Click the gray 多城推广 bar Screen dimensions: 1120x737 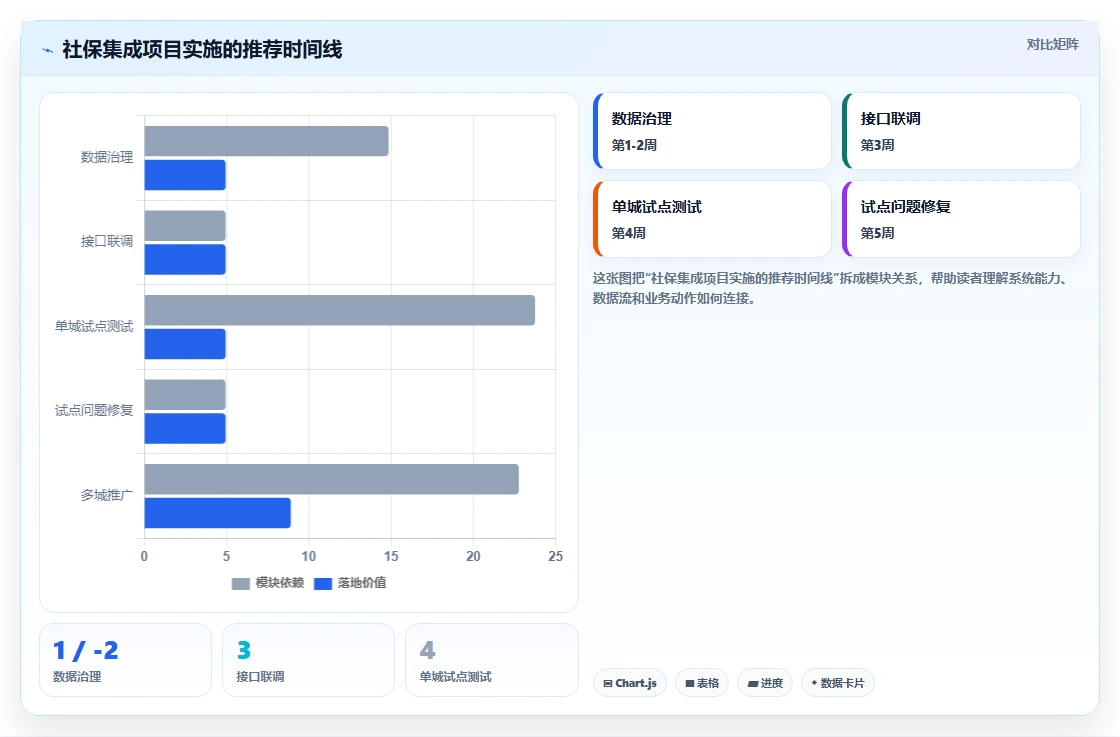tap(331, 479)
